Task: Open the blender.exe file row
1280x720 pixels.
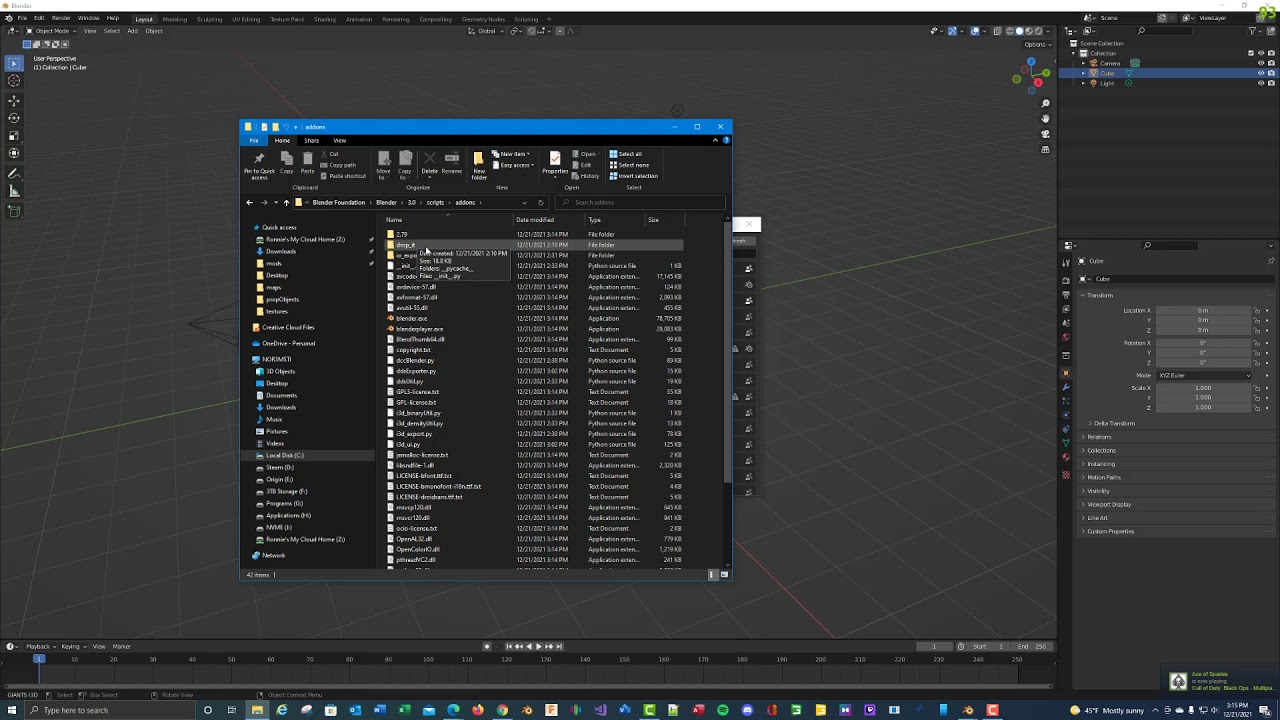Action: (x=535, y=318)
